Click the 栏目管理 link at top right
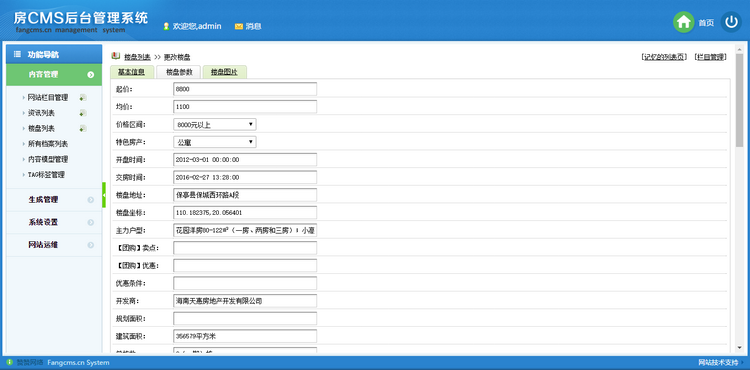 (x=710, y=57)
